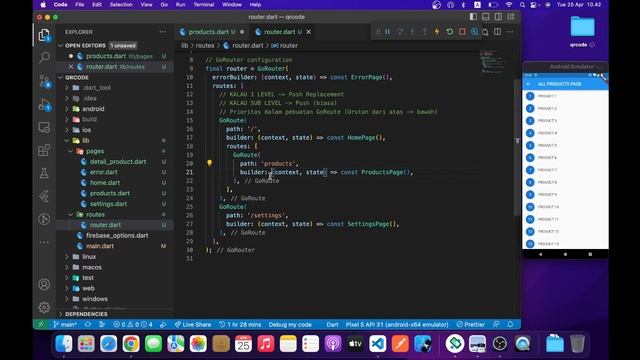Open the widget inspector from debug toolbar

[474, 31]
